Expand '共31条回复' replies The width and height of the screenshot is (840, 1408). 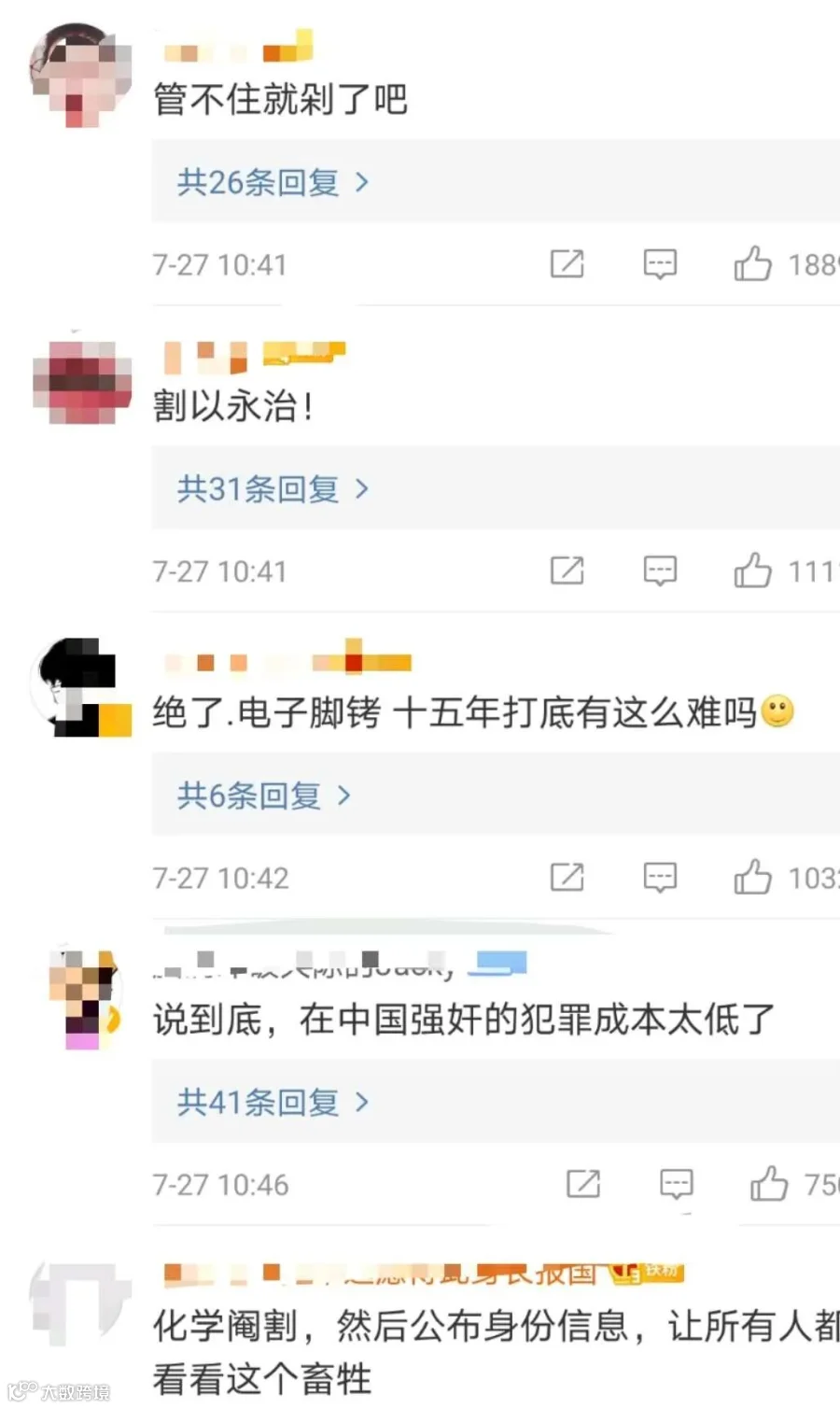(273, 488)
